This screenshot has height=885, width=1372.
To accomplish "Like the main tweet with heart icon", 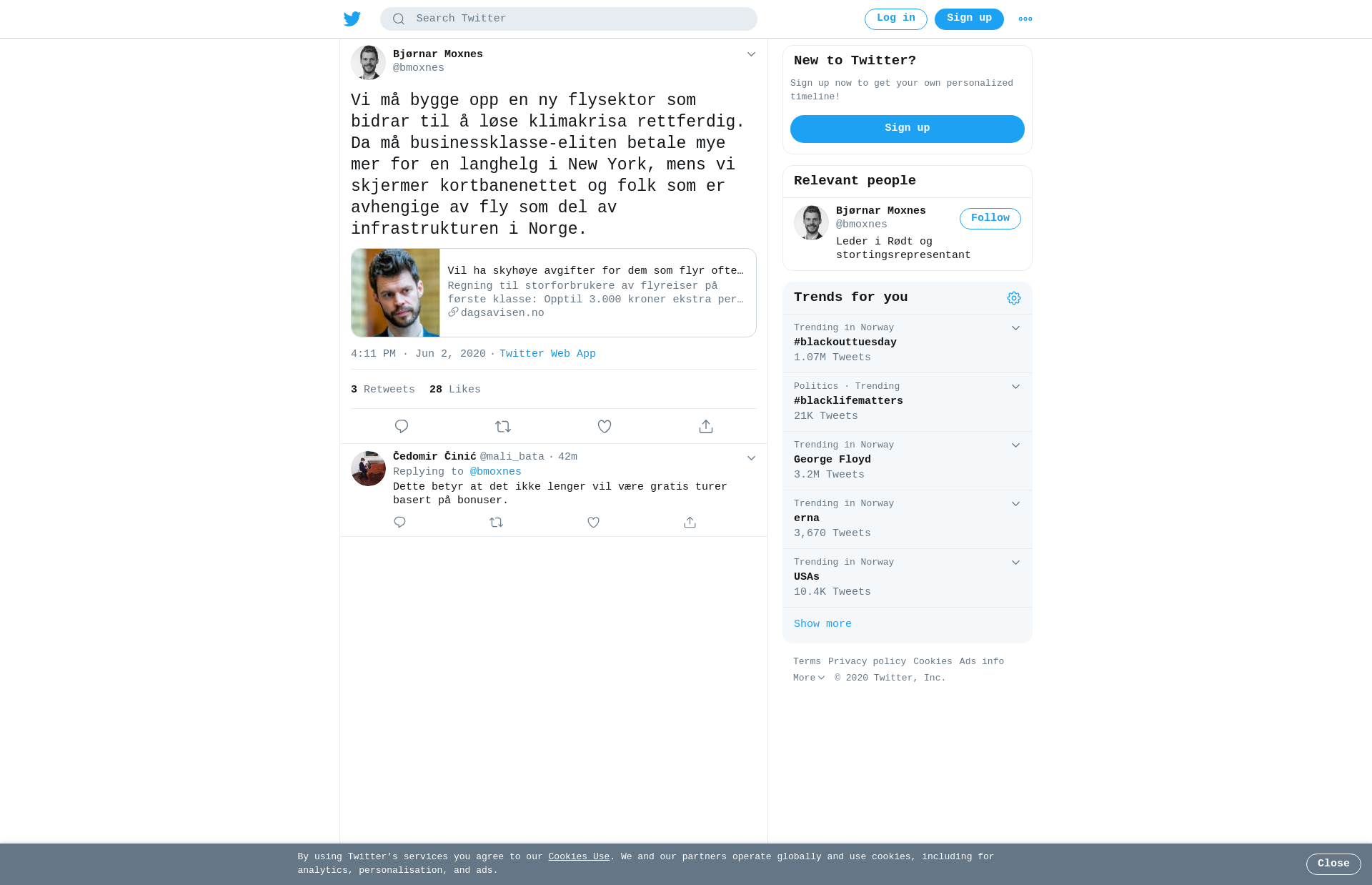I will 605,427.
